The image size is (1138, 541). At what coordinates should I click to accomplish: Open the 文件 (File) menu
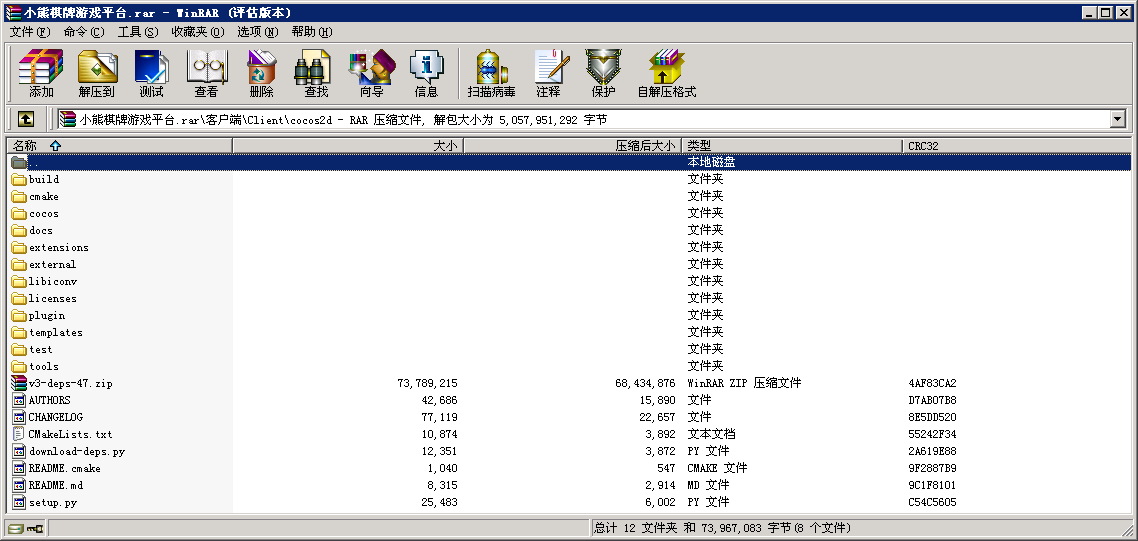tap(28, 32)
